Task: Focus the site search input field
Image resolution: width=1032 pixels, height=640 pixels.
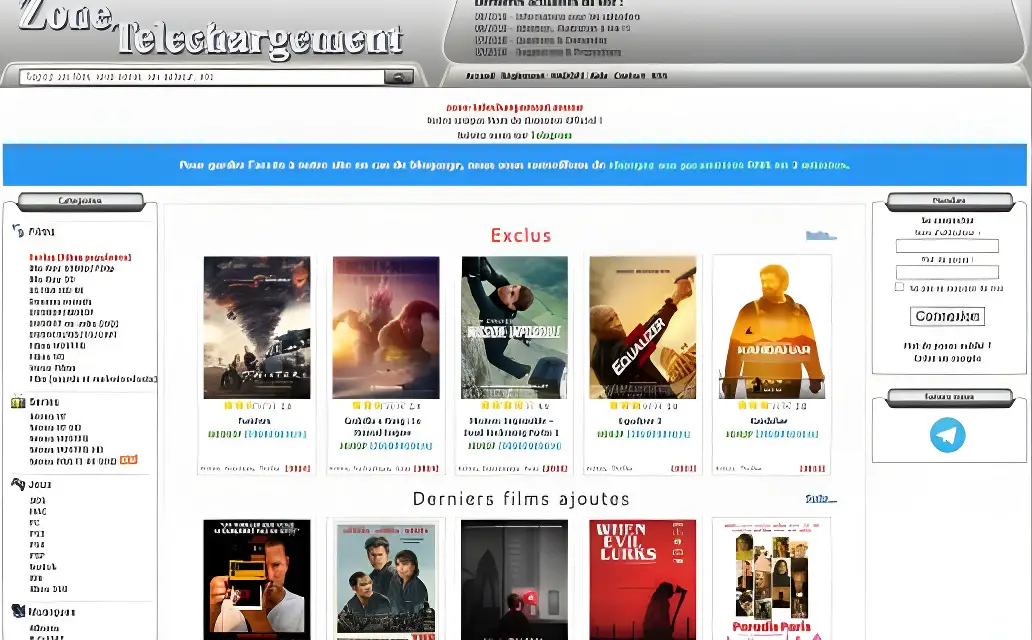Action: (201, 77)
